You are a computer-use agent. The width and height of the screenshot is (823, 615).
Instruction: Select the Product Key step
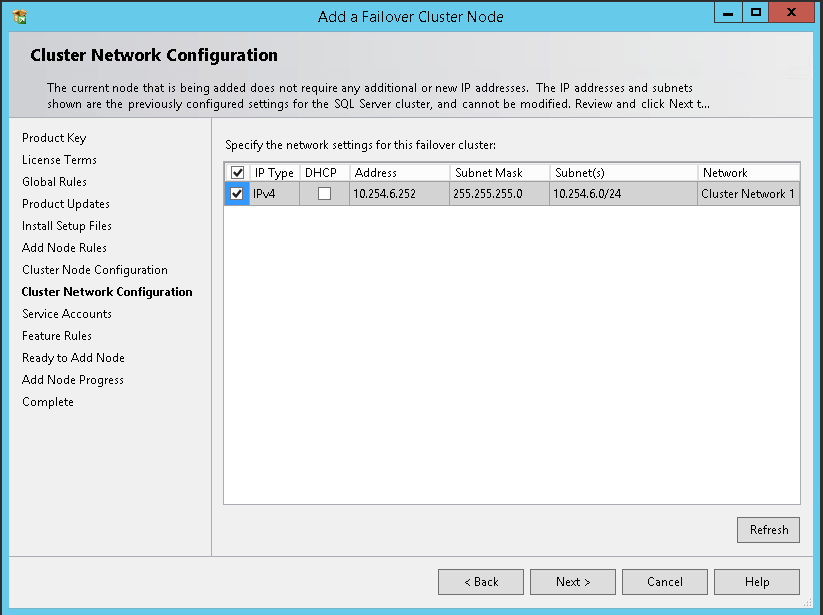[x=54, y=138]
